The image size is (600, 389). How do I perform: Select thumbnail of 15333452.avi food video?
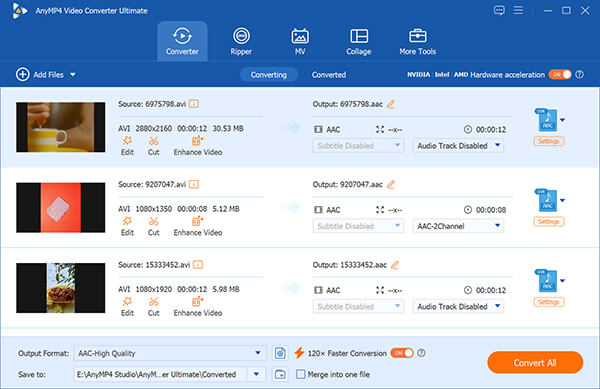click(60, 288)
